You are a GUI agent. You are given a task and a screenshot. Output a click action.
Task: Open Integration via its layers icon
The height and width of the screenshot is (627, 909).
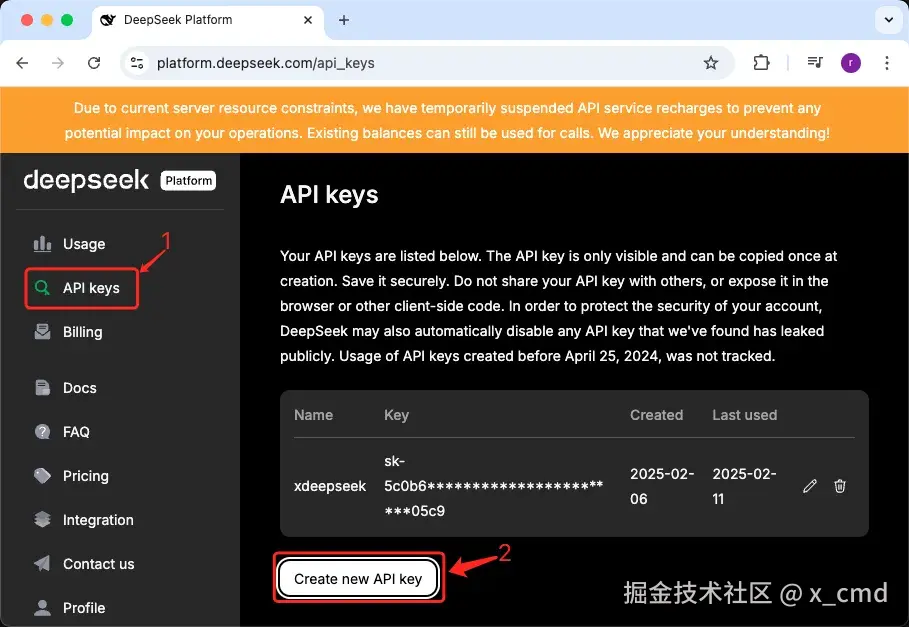(x=44, y=519)
